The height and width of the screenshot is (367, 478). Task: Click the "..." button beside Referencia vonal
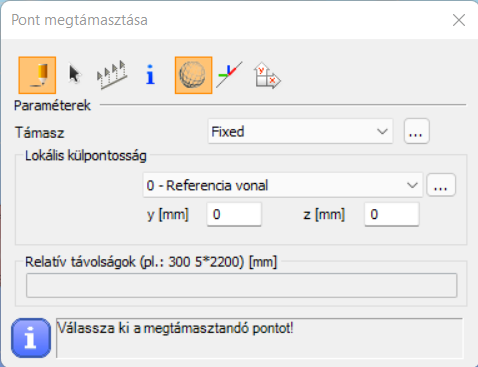click(441, 185)
